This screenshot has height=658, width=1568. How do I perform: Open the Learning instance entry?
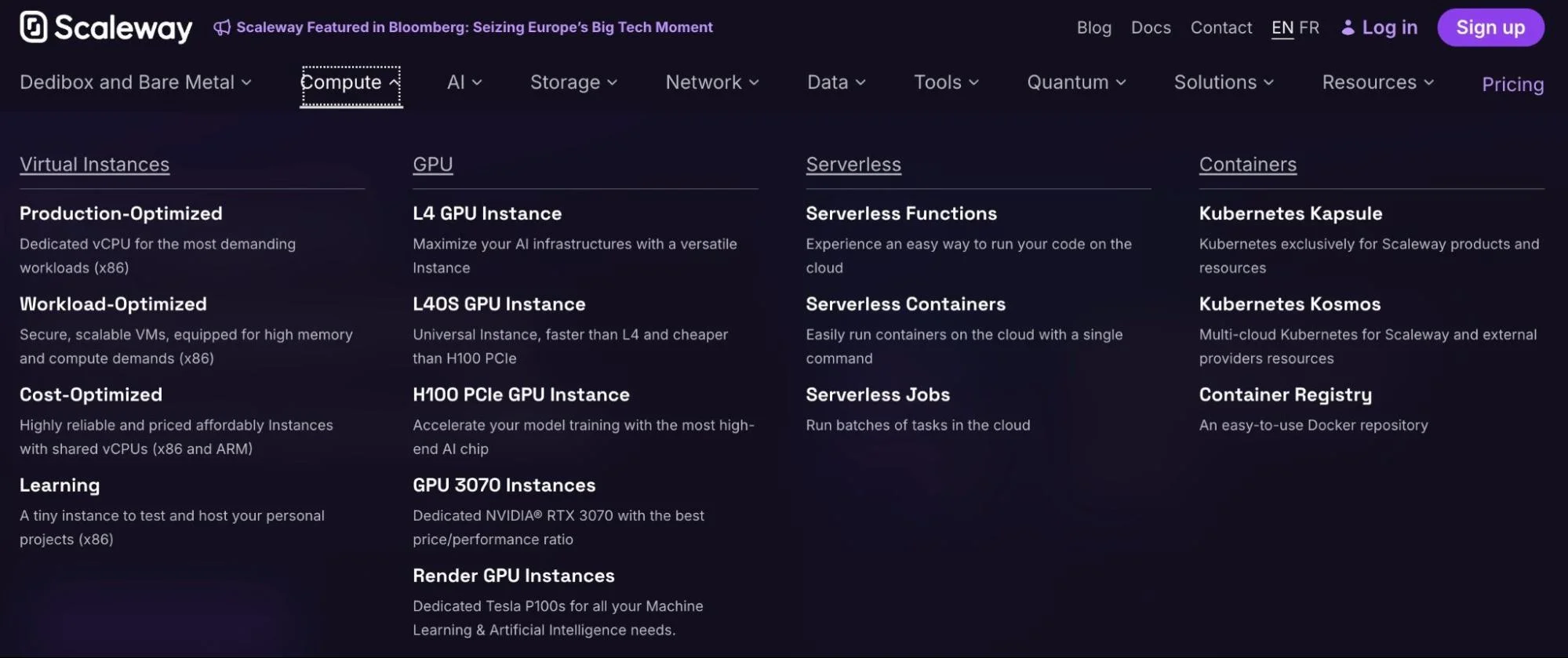point(60,485)
